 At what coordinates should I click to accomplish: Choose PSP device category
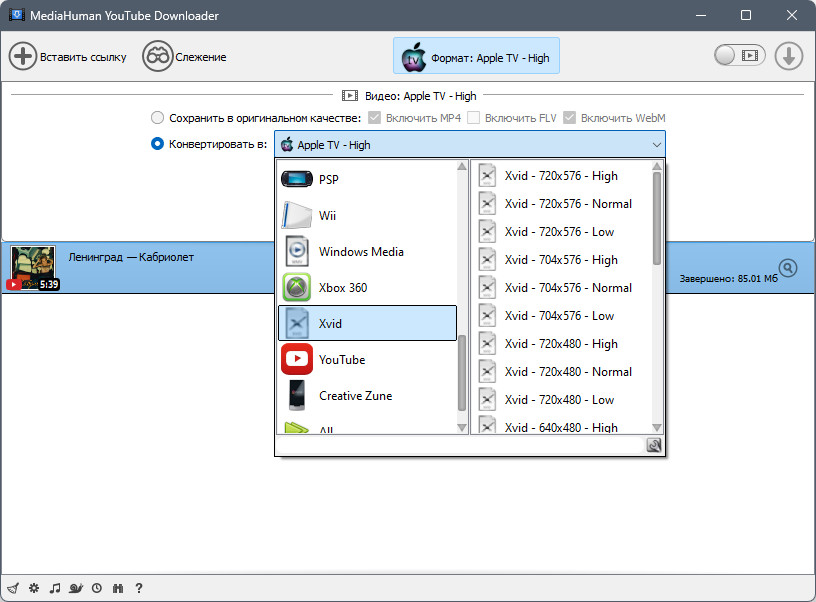[x=367, y=179]
